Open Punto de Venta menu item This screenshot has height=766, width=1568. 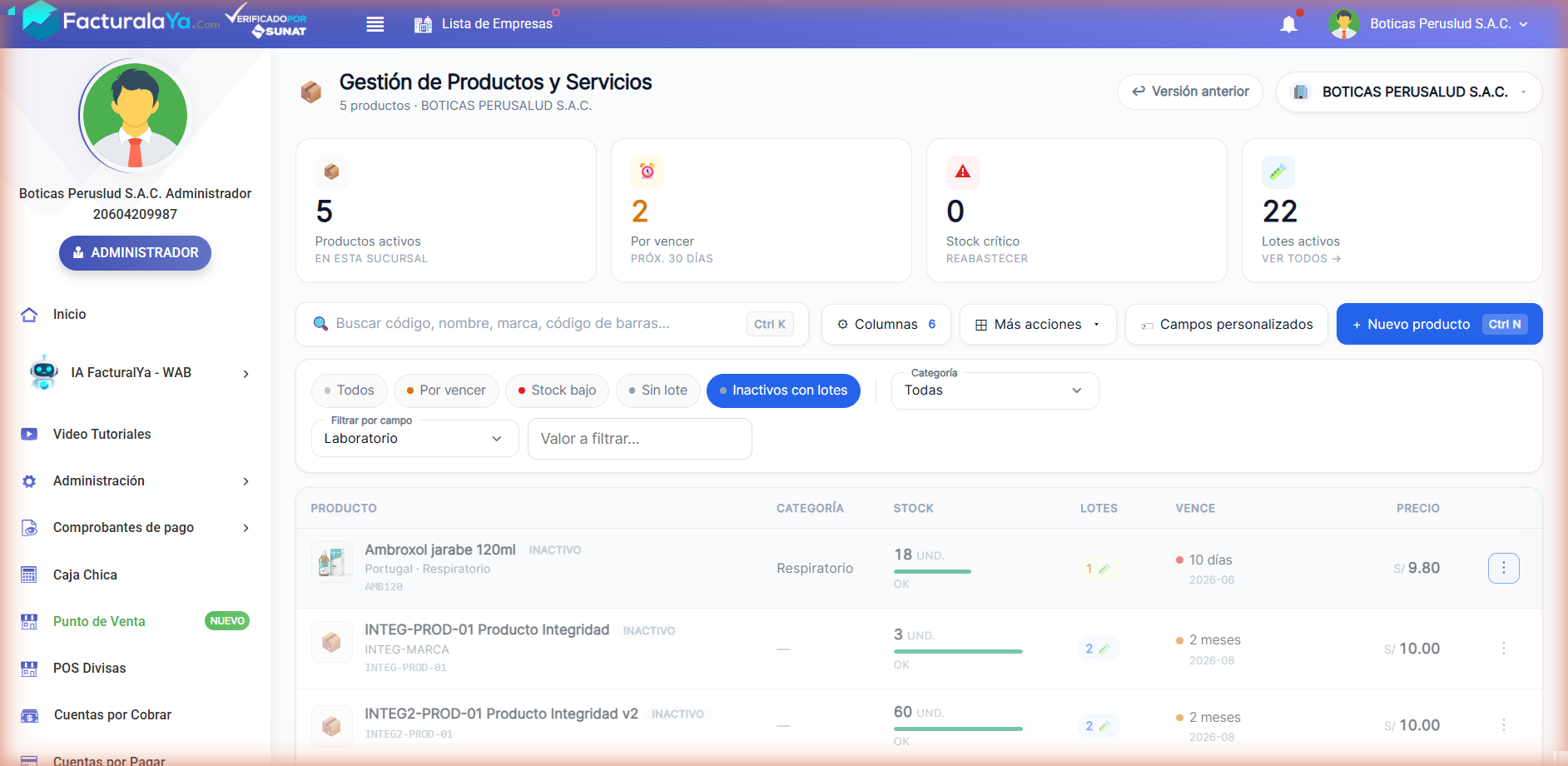tap(99, 621)
